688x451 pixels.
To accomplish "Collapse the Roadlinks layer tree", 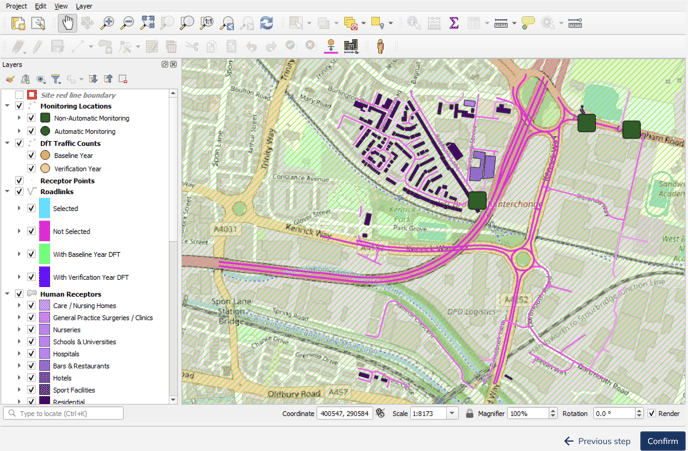I will tap(8, 192).
